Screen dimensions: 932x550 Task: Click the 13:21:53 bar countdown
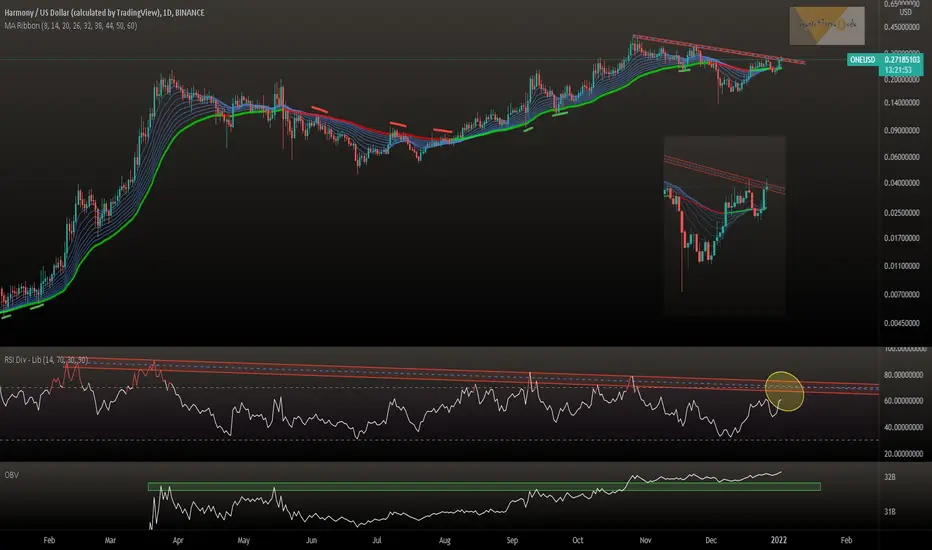coord(898,70)
